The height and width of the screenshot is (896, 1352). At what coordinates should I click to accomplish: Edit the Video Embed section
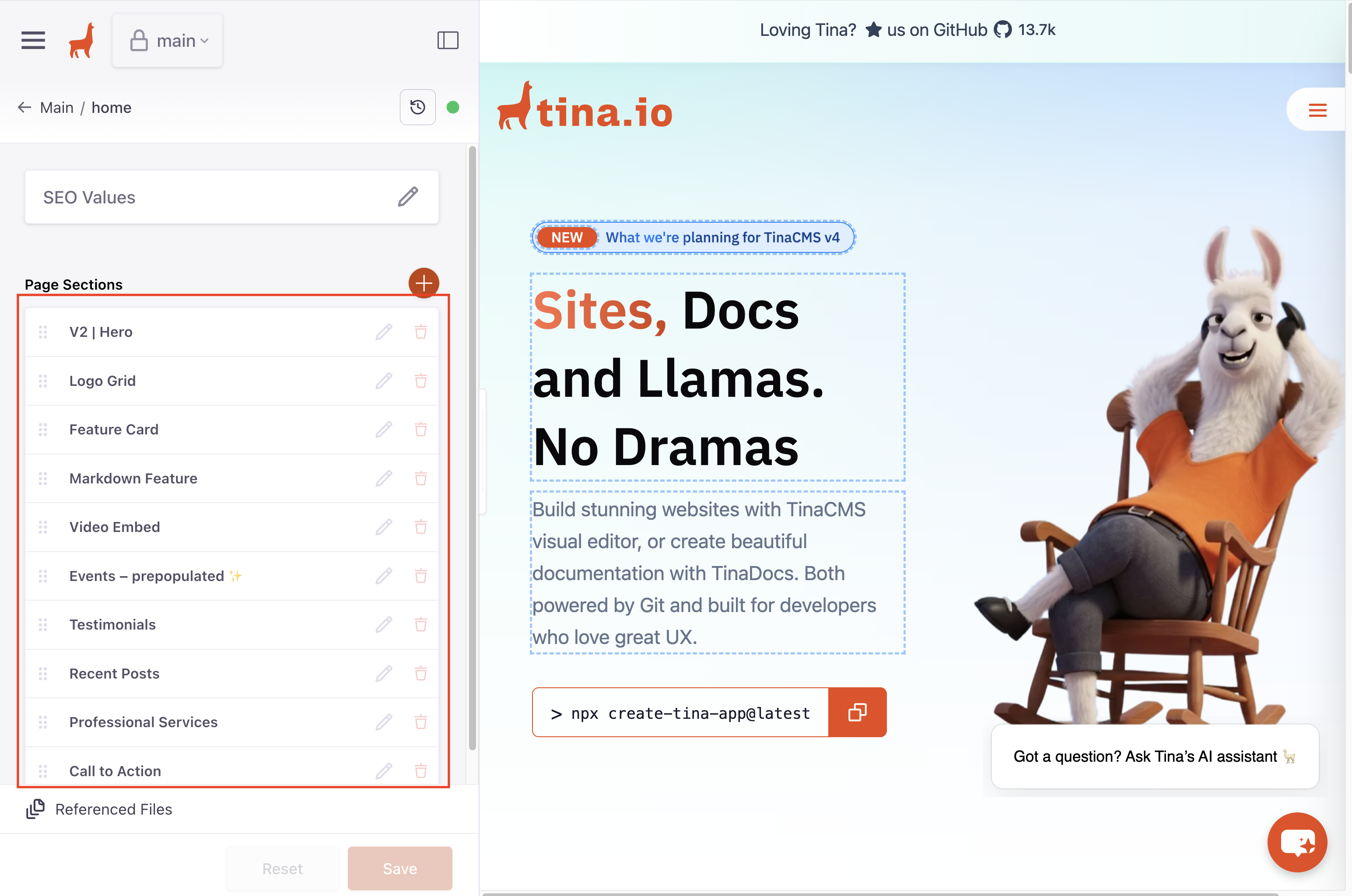384,528
